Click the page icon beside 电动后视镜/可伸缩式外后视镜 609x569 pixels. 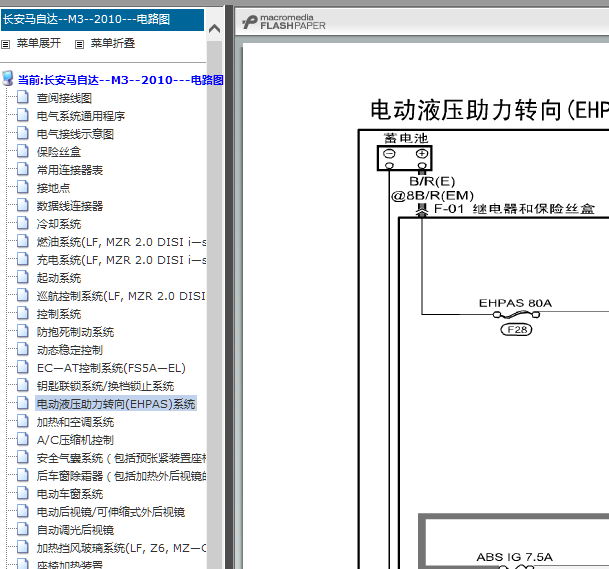tap(23, 511)
